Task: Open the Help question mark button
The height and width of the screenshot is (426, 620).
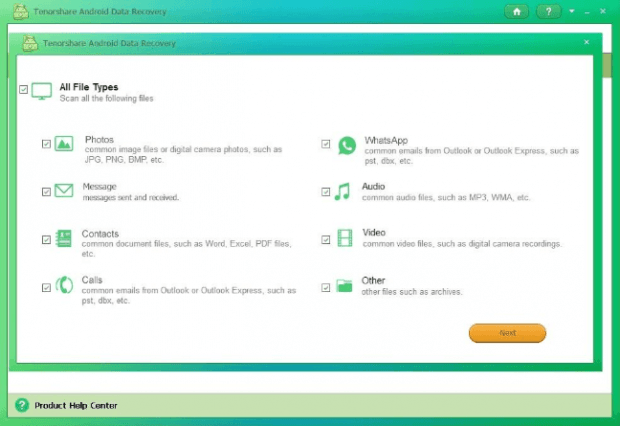Action: (548, 11)
